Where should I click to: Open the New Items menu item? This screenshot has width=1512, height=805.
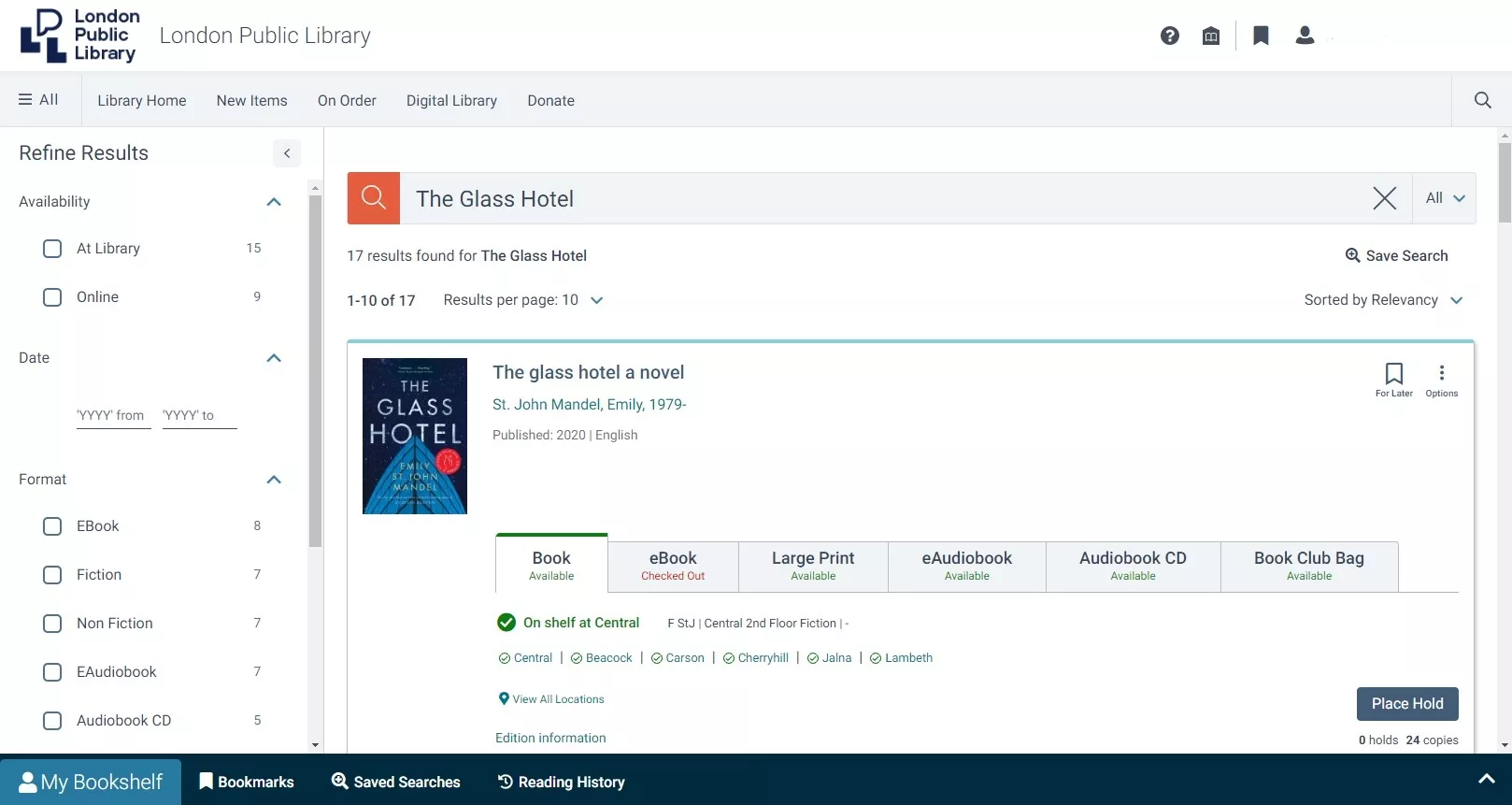pos(251,101)
